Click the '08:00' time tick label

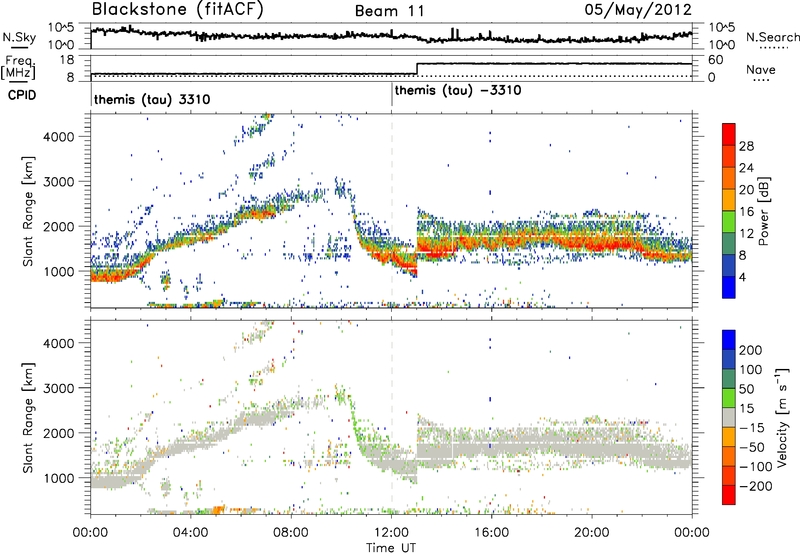click(x=291, y=533)
